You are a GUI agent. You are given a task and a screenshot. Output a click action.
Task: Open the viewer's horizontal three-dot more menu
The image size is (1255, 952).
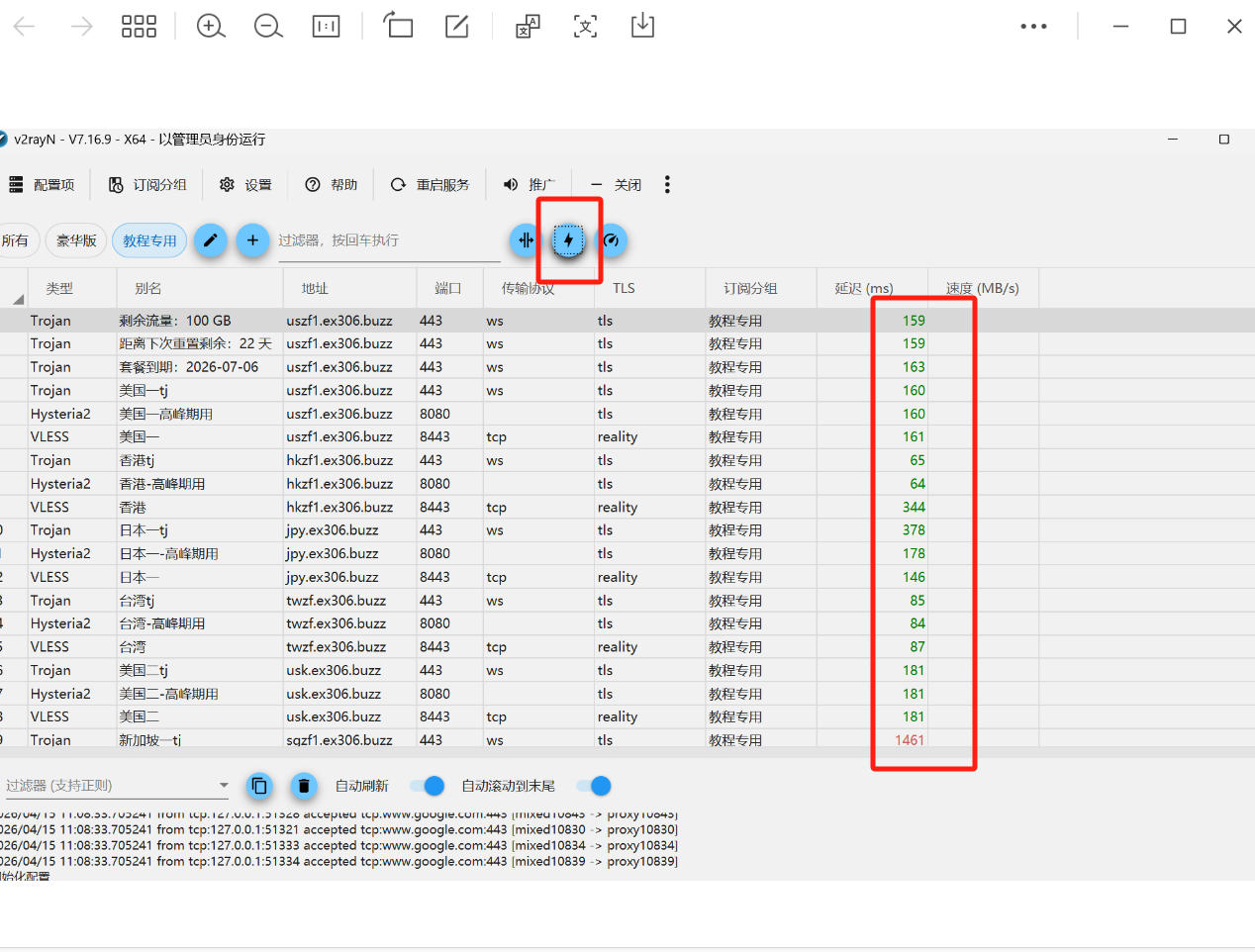1033,27
